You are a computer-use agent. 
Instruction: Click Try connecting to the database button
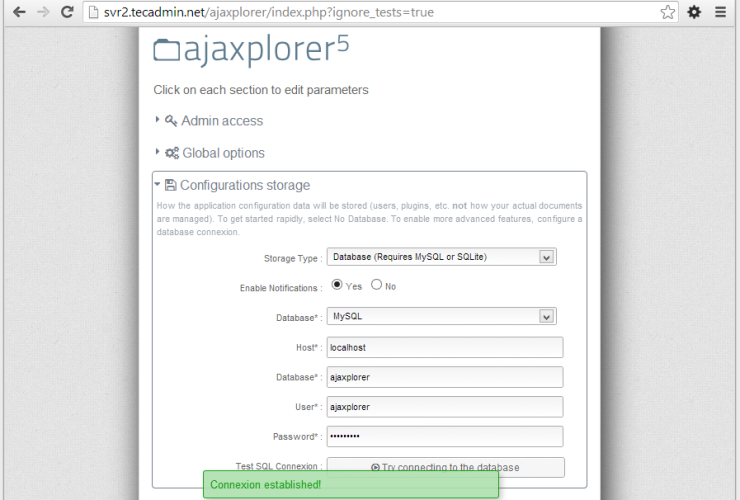445,467
